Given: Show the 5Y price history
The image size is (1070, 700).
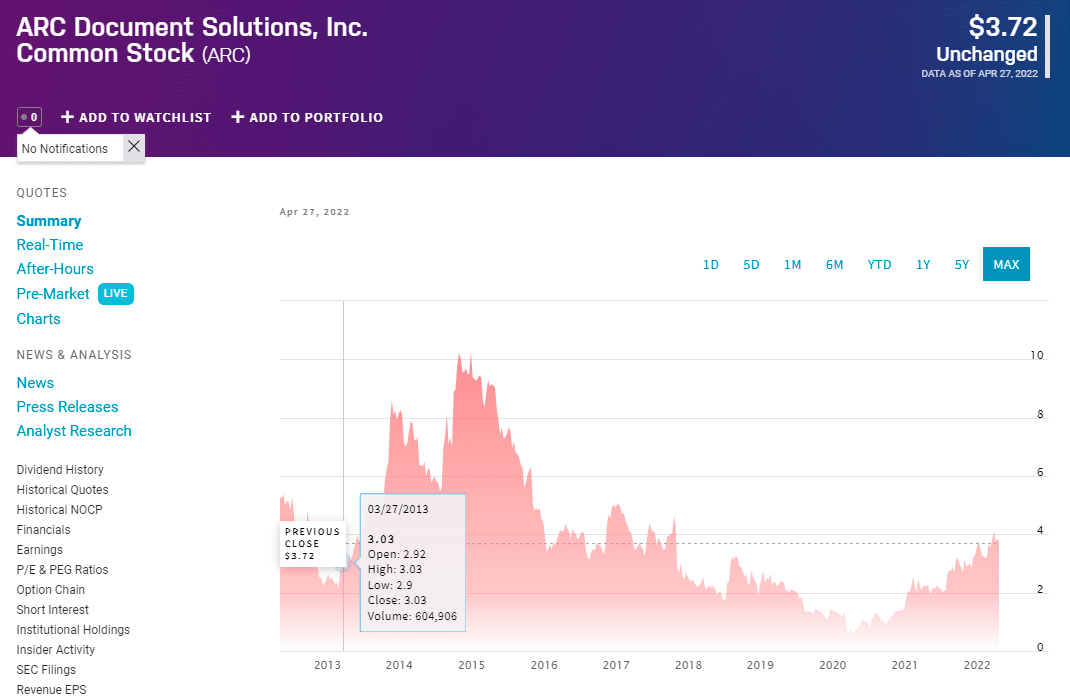Looking at the screenshot, I should pos(962,265).
